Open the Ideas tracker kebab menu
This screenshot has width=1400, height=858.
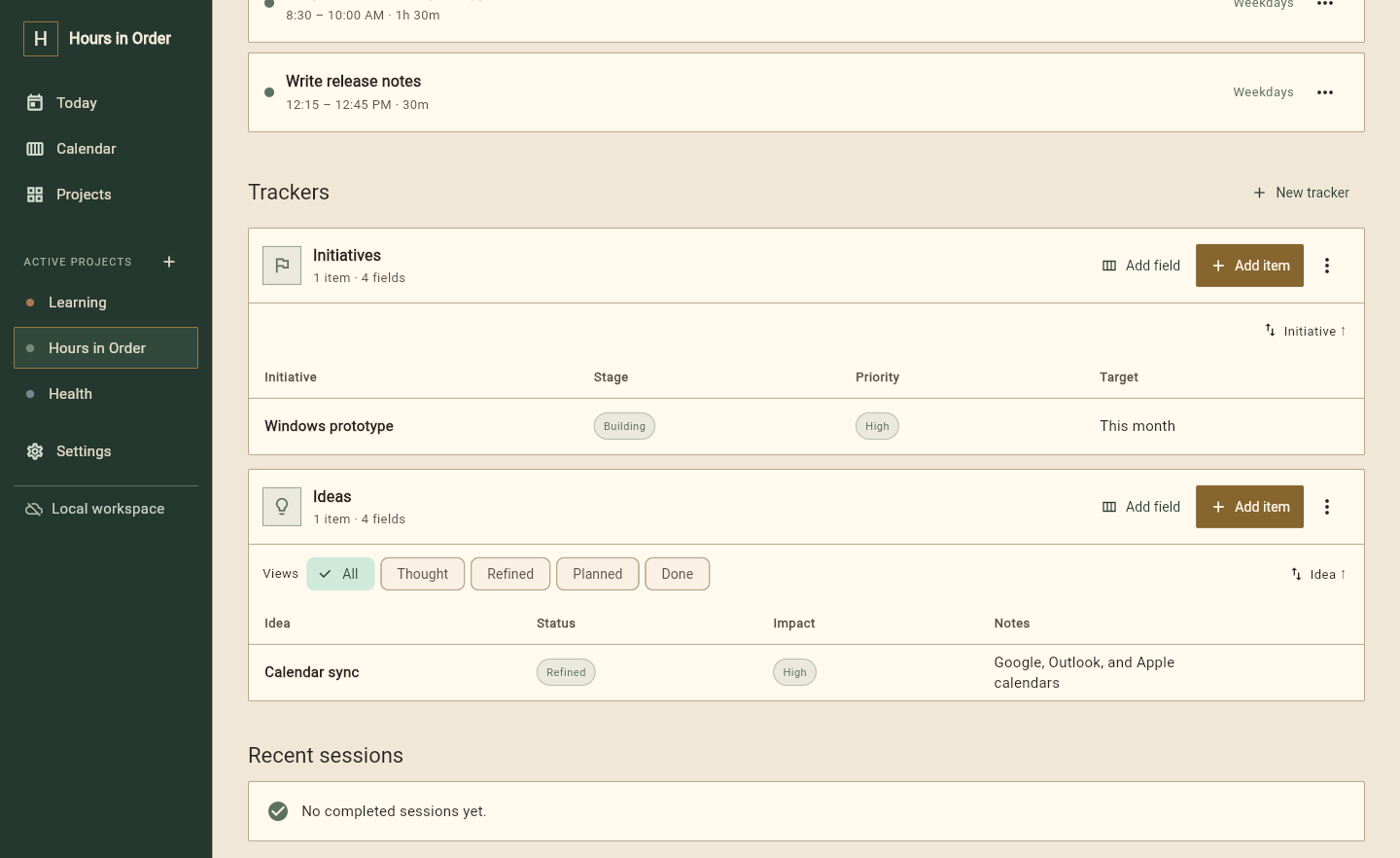point(1327,507)
